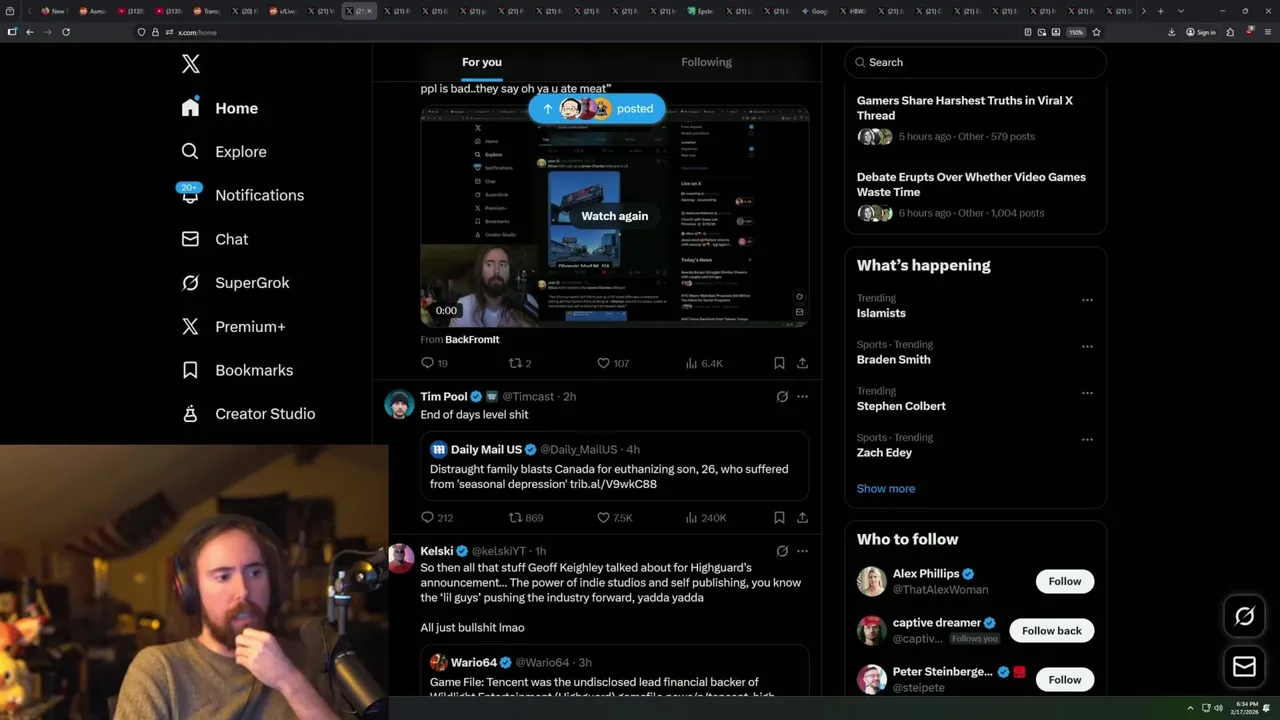
Task: Open Kelski's profile avatar
Action: (x=400, y=558)
